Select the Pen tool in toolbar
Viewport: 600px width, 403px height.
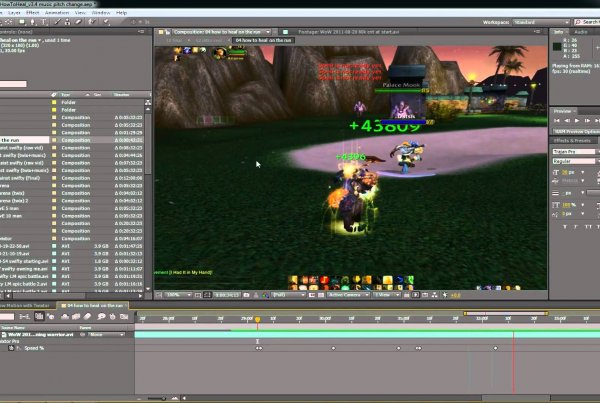(x=33, y=22)
